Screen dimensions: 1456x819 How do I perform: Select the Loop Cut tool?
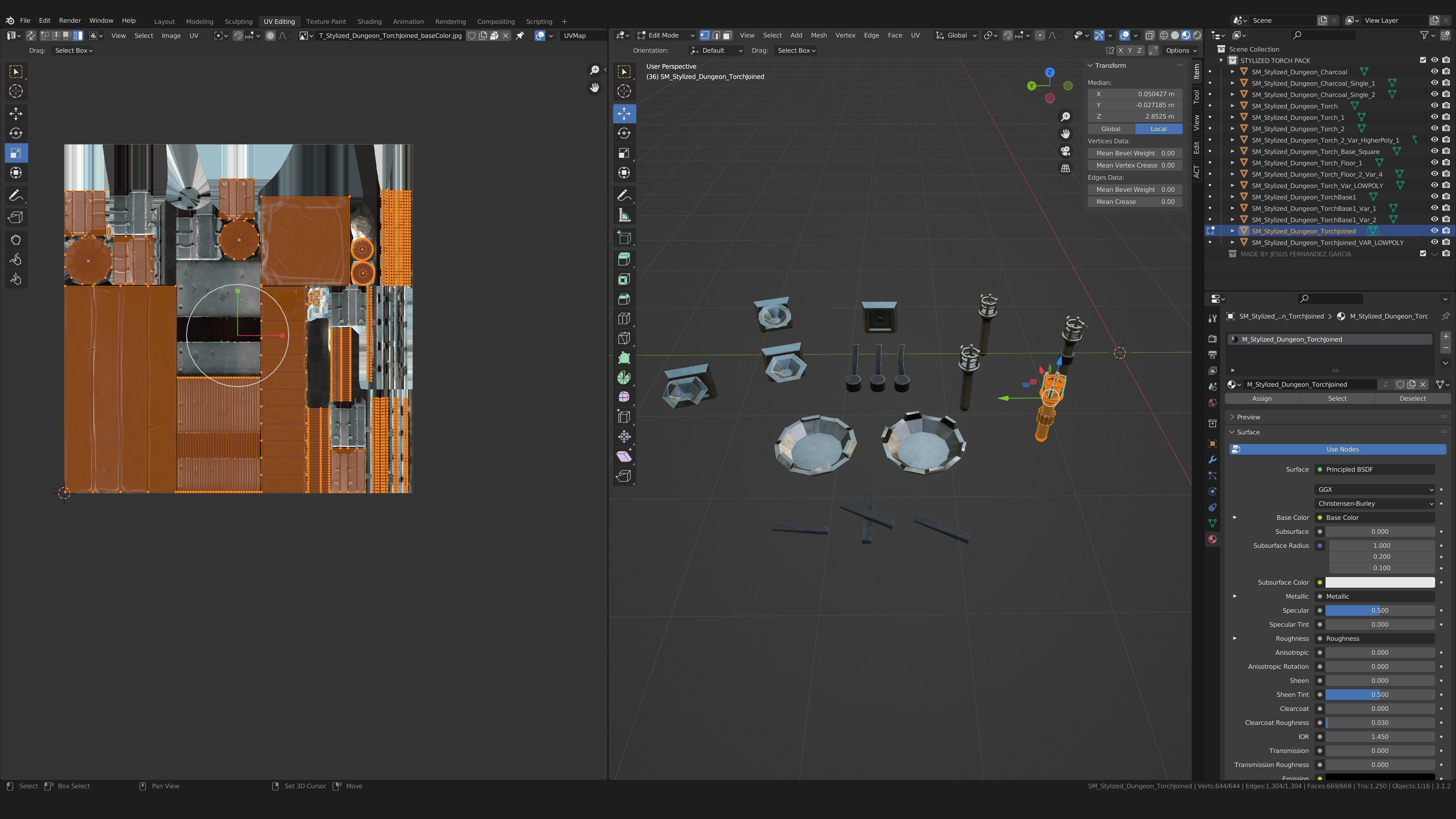pyautogui.click(x=624, y=319)
